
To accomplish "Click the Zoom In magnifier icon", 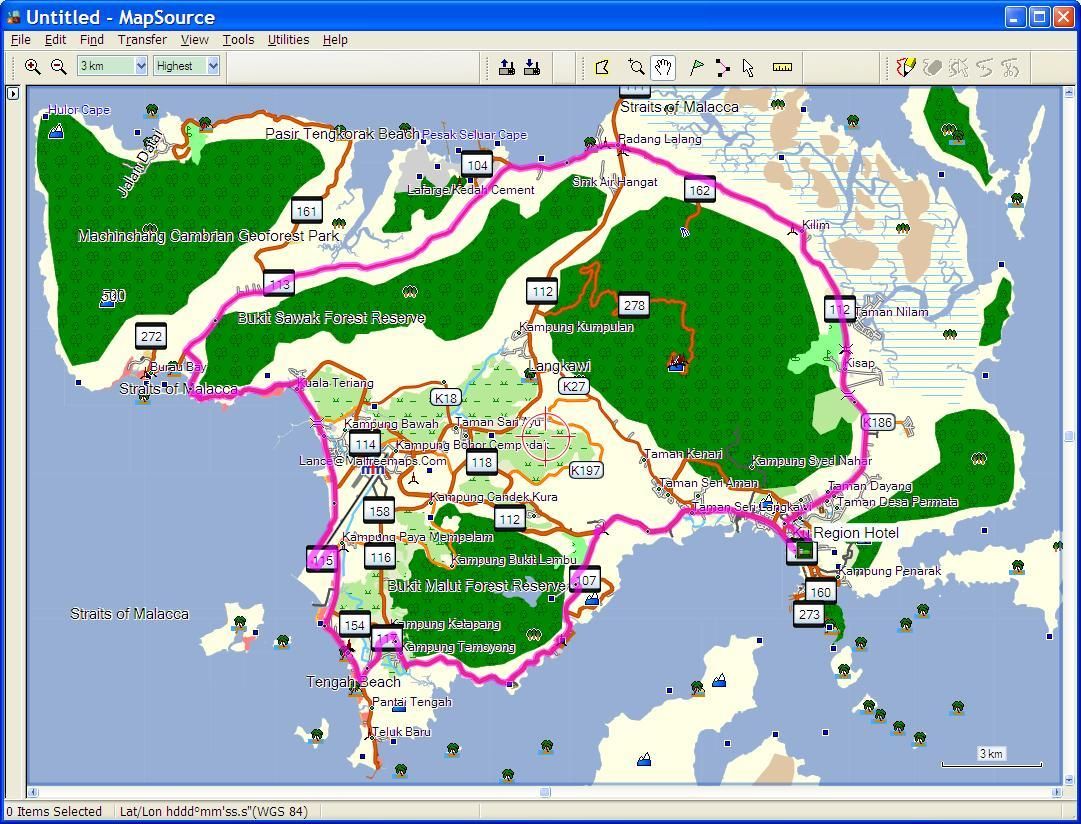I will tap(32, 67).
